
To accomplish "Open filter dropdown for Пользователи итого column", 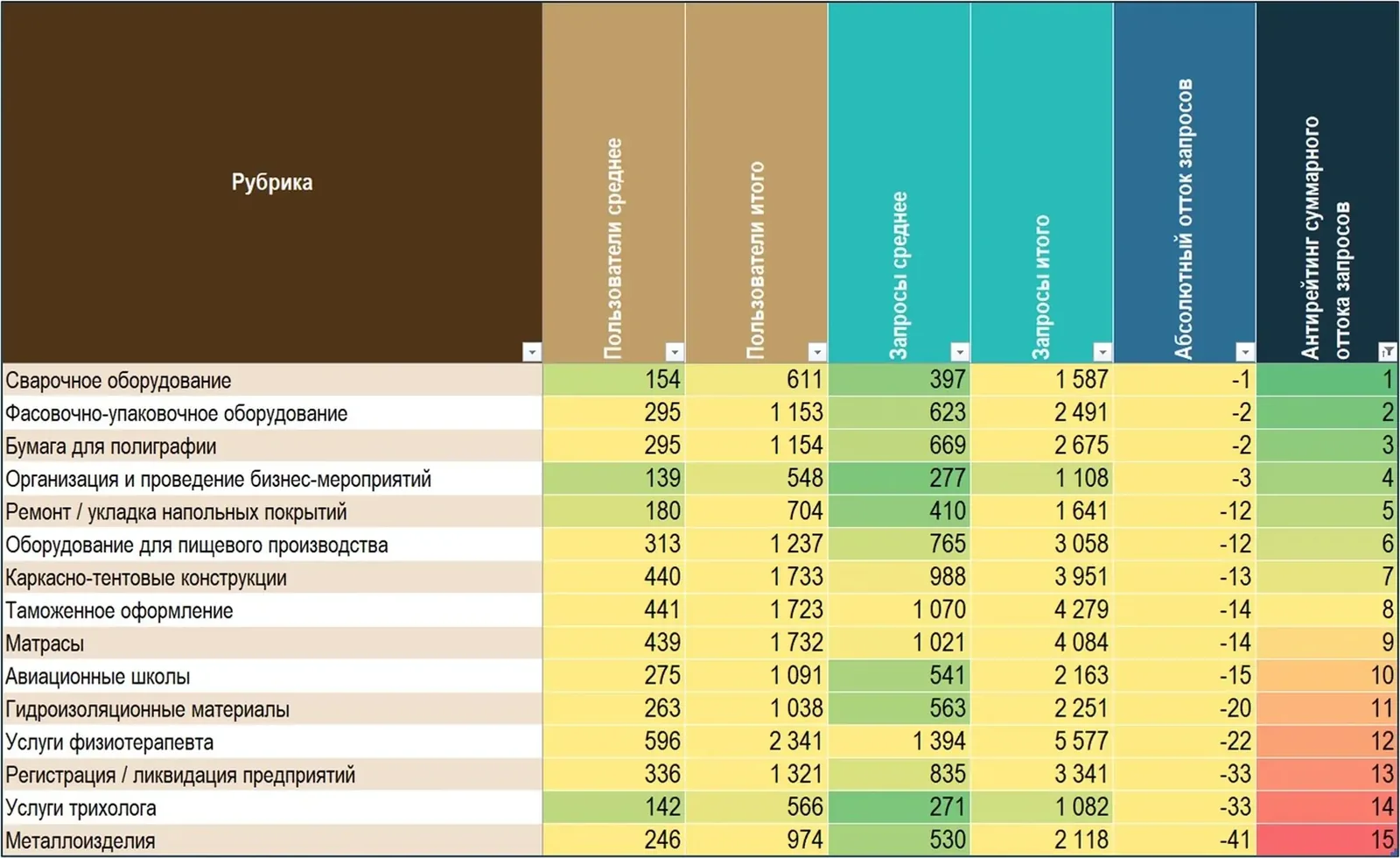I will click(x=816, y=352).
